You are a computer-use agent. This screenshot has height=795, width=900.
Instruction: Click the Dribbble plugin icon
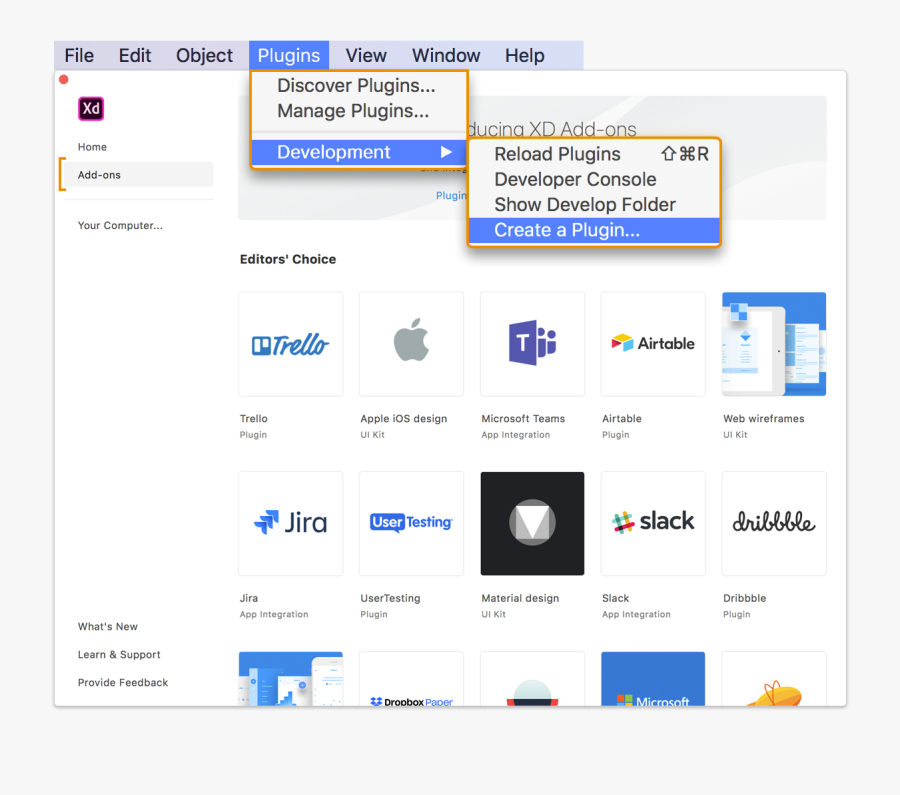point(774,523)
